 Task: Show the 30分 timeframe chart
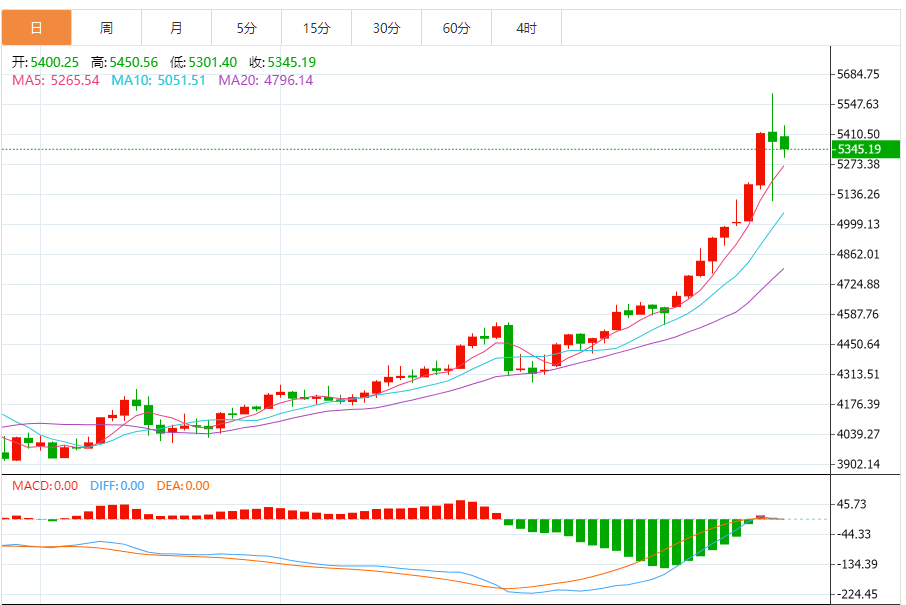(x=386, y=28)
